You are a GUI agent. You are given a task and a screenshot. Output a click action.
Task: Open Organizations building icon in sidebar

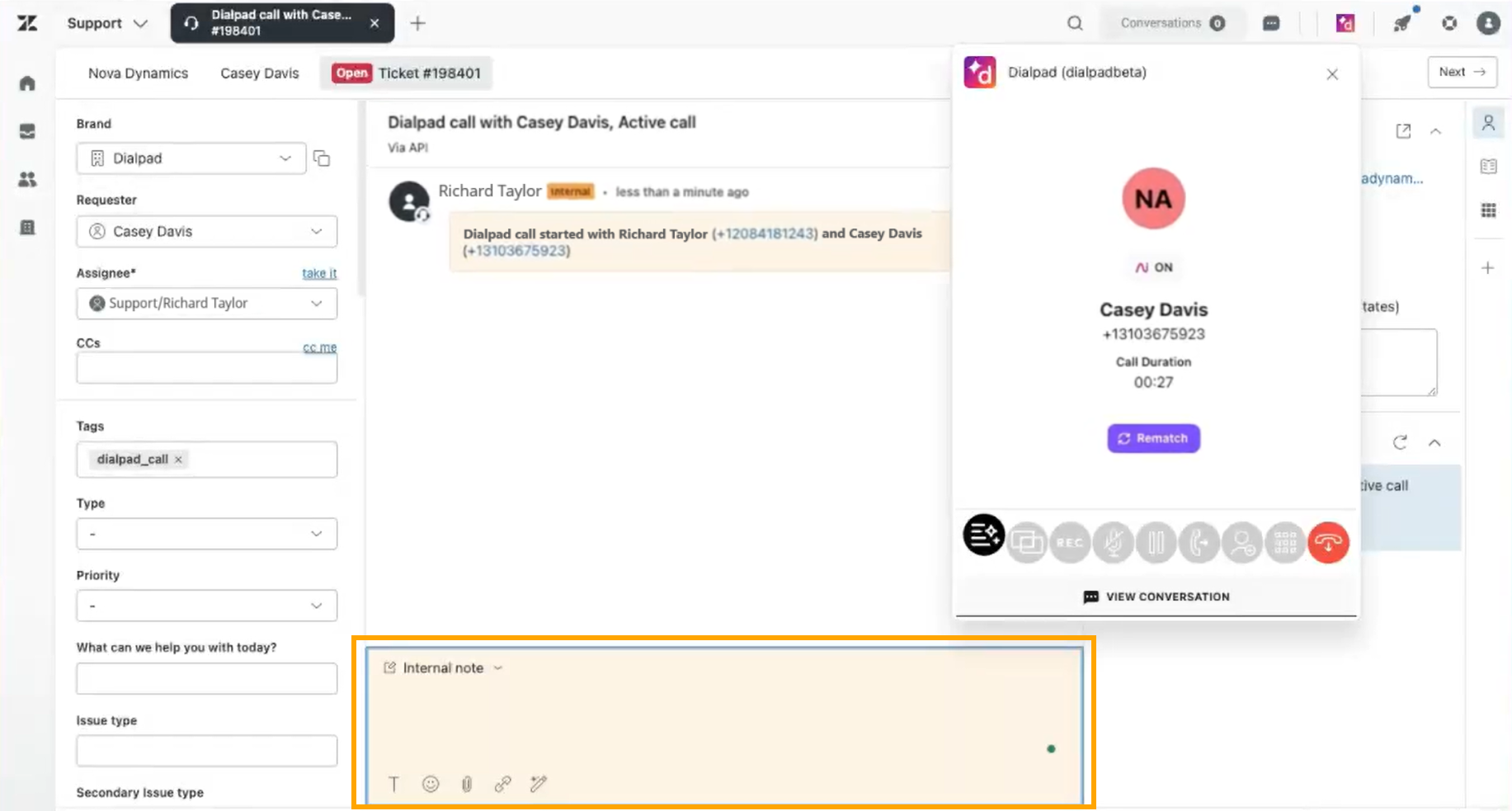tap(27, 227)
